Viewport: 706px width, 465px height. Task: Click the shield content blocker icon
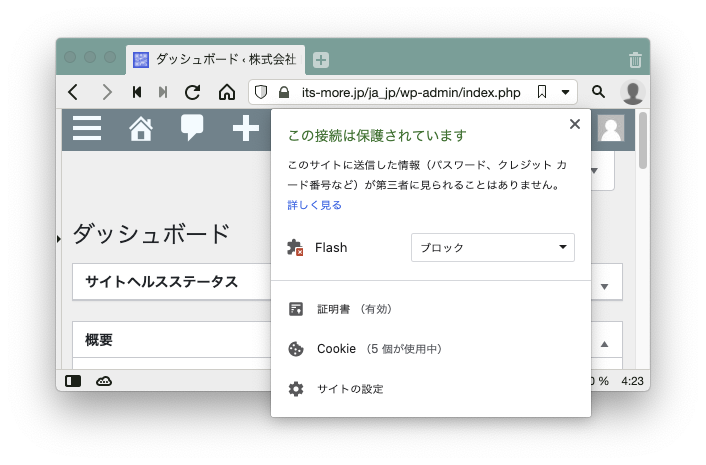click(261, 92)
